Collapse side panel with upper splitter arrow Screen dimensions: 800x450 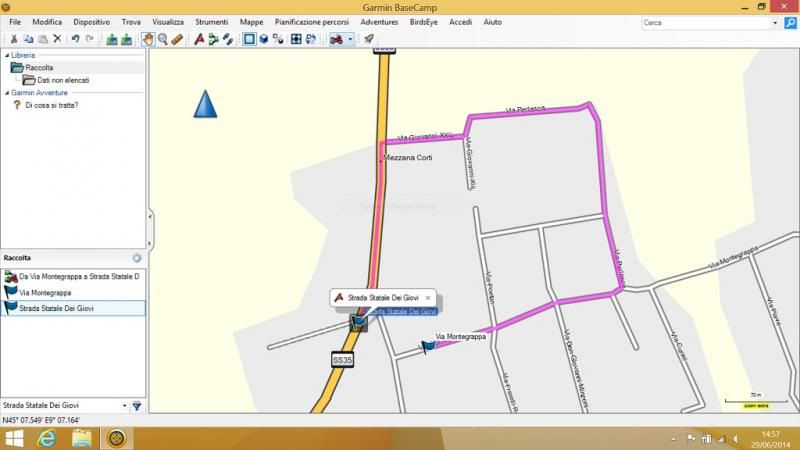click(150, 217)
